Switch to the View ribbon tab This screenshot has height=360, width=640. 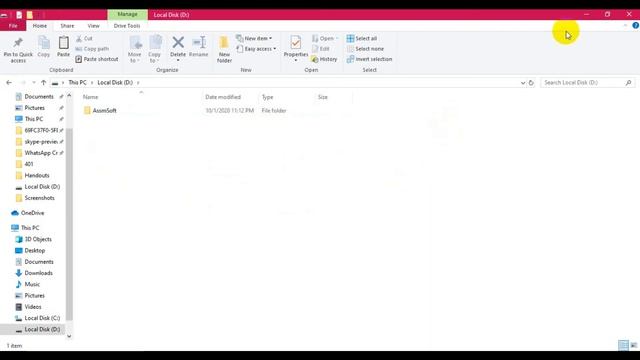coord(93,26)
